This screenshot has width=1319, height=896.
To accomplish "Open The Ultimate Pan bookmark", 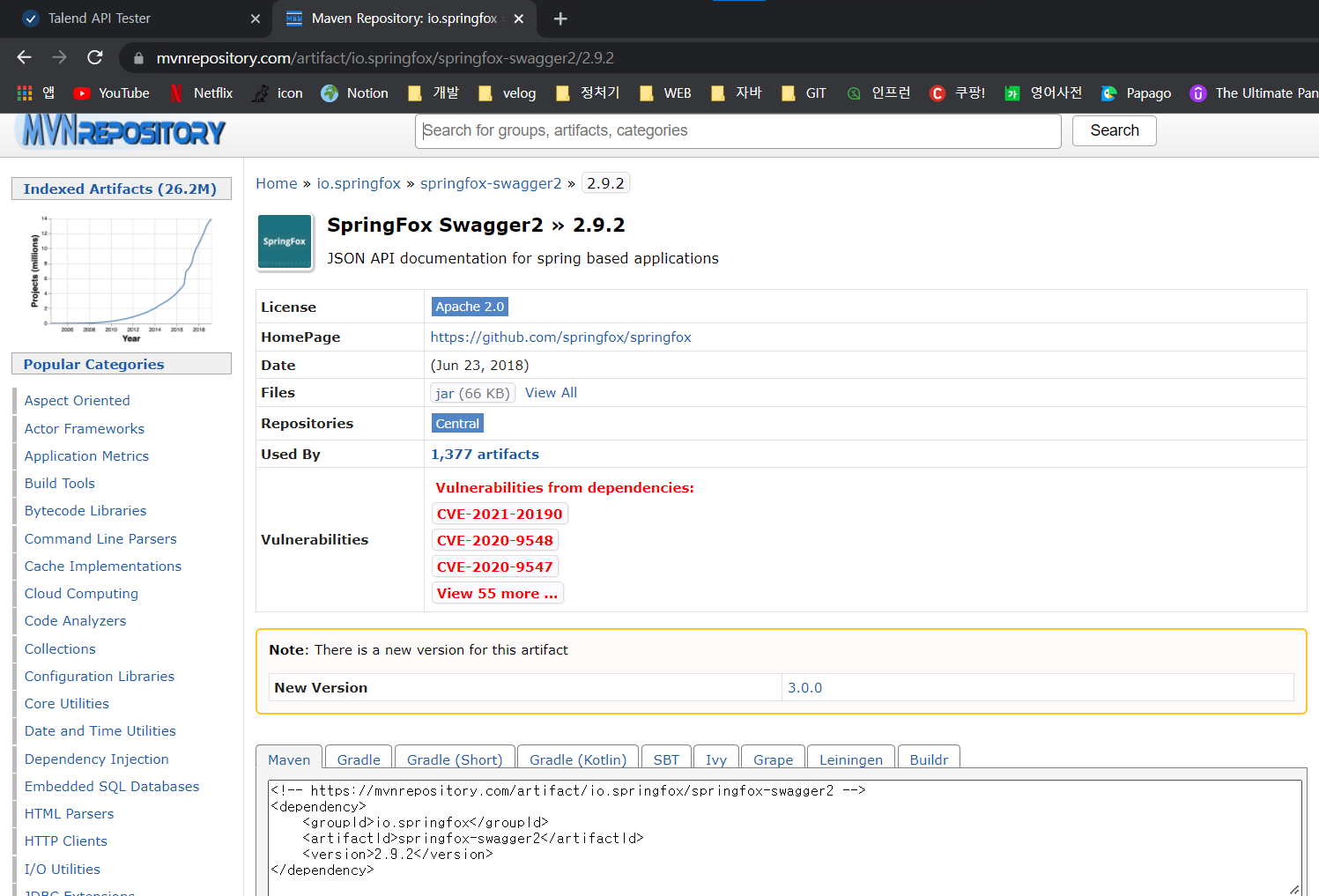I will tap(1254, 93).
